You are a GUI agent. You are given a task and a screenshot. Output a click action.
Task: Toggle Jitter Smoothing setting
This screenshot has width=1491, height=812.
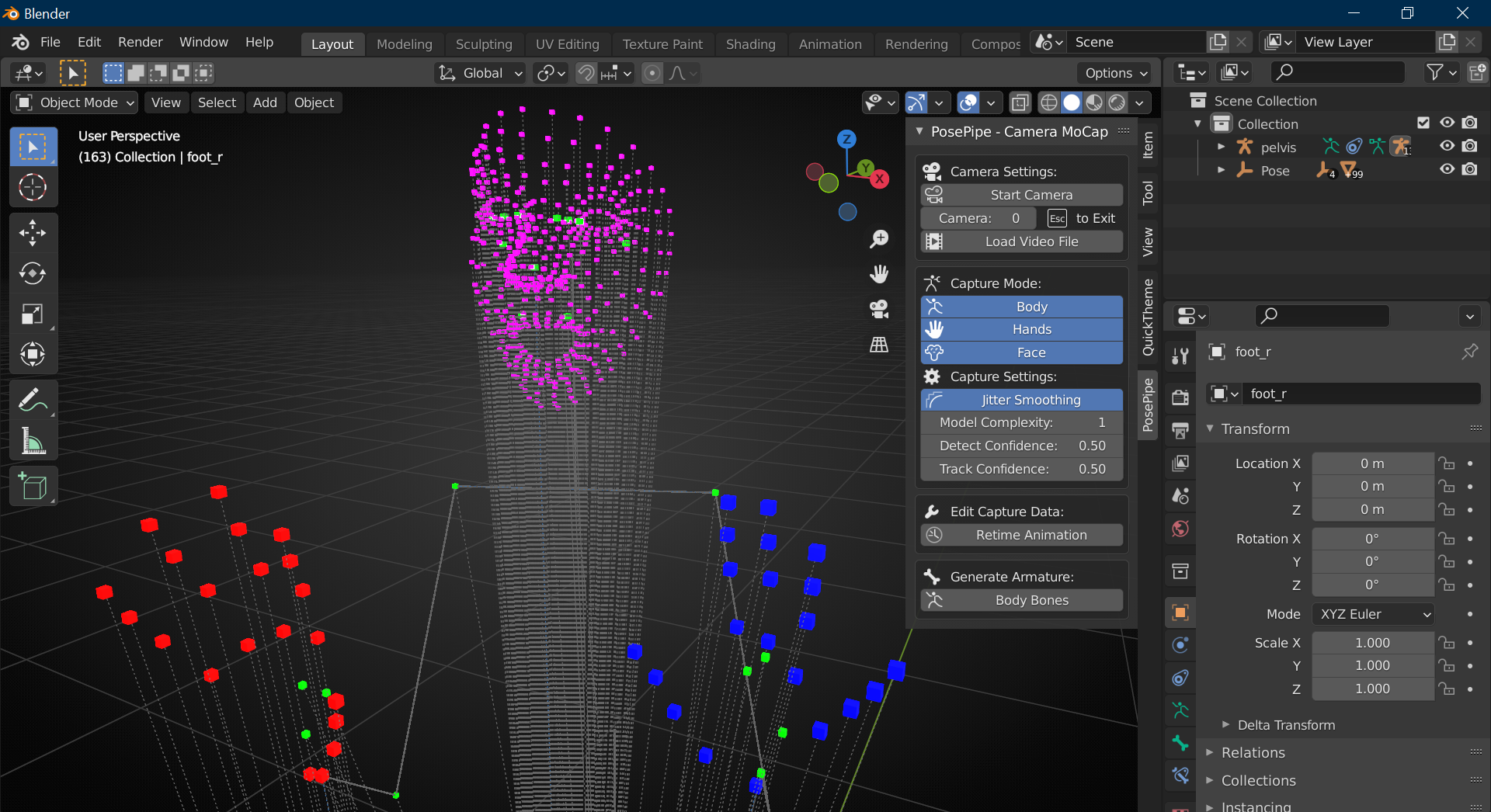1021,400
